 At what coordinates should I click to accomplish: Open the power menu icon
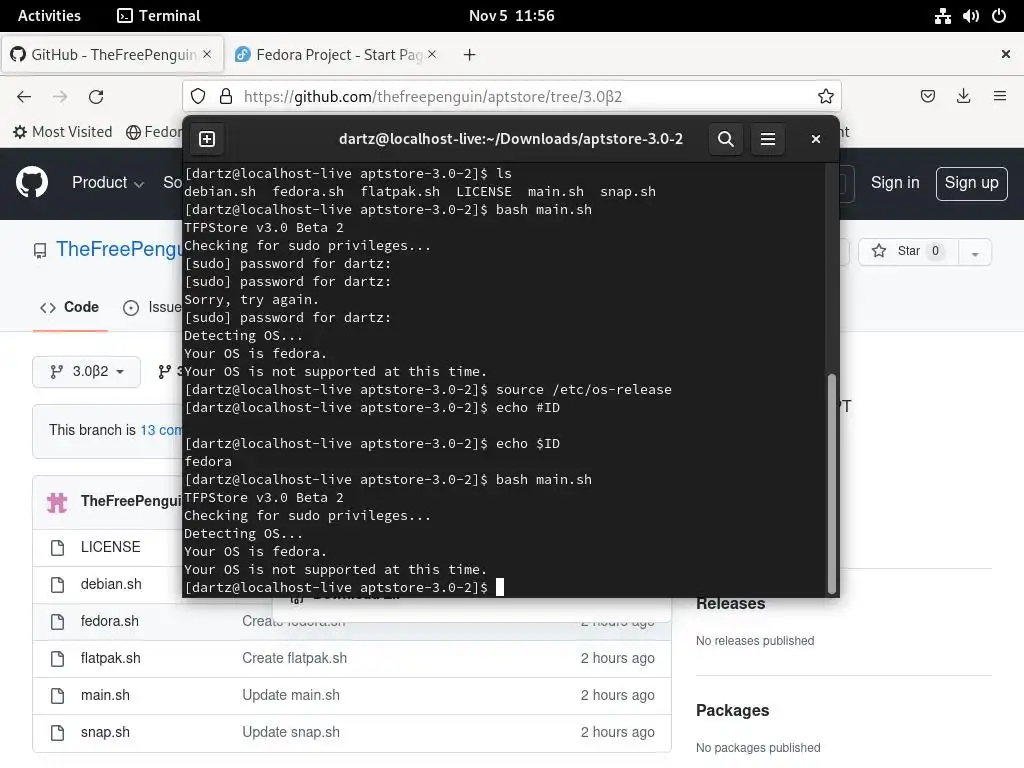[999, 16]
